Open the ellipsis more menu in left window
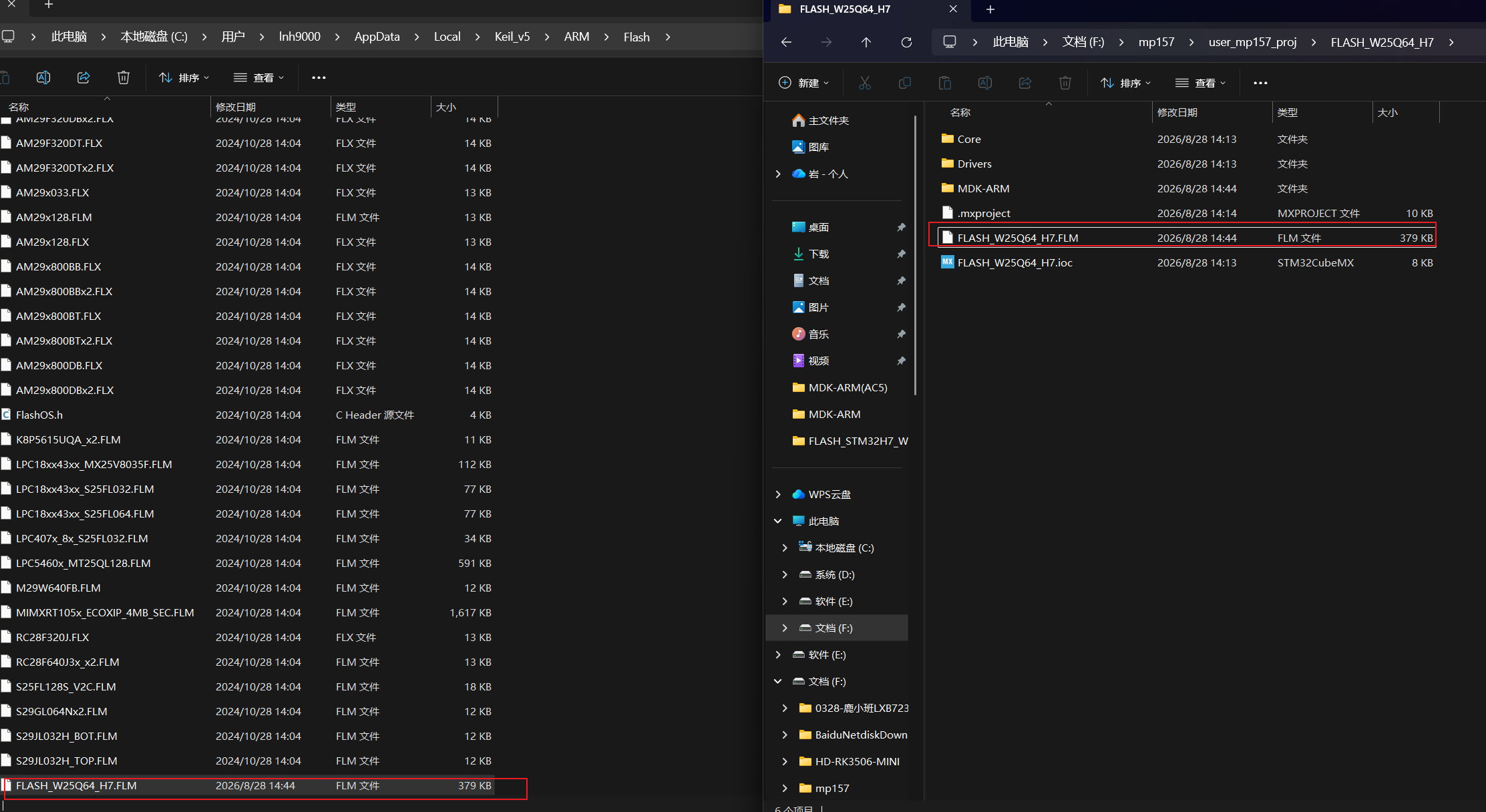 [319, 77]
